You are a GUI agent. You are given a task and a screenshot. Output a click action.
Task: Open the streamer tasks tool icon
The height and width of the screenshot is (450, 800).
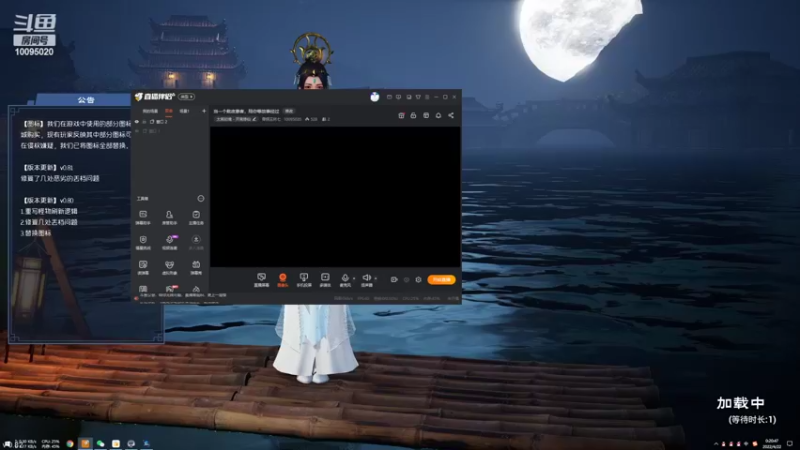[196, 217]
